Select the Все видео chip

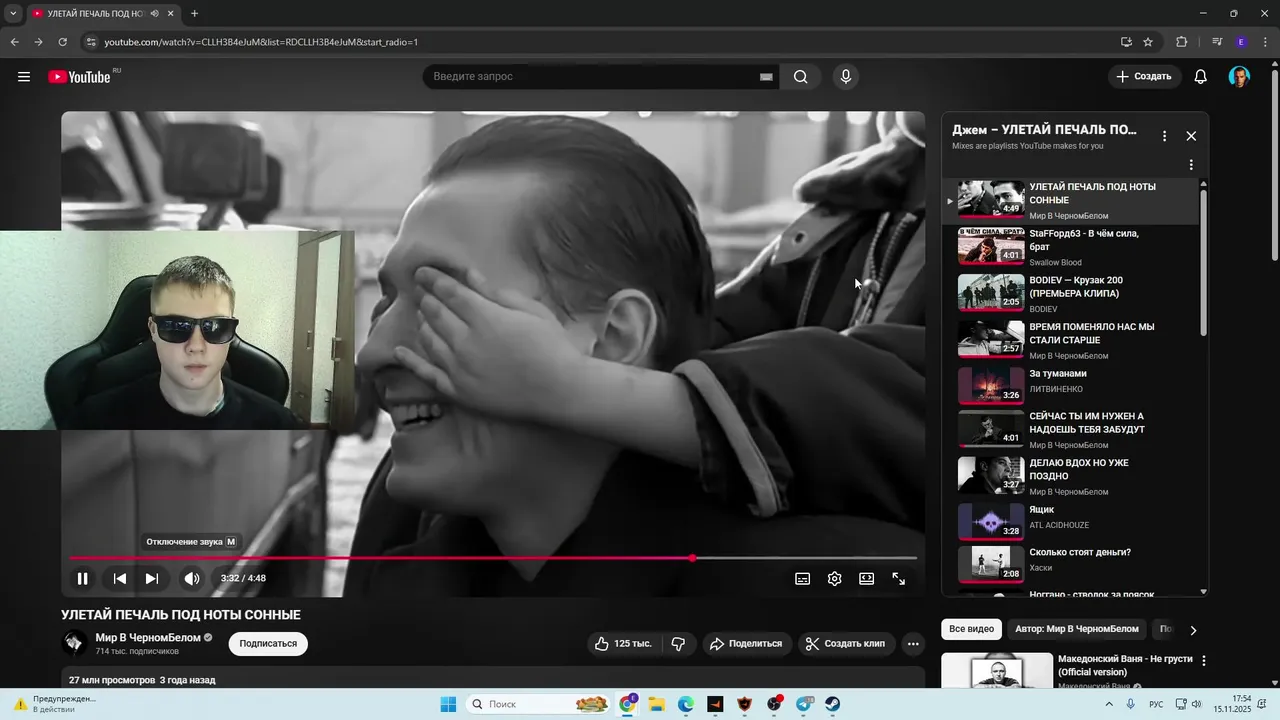[971, 629]
